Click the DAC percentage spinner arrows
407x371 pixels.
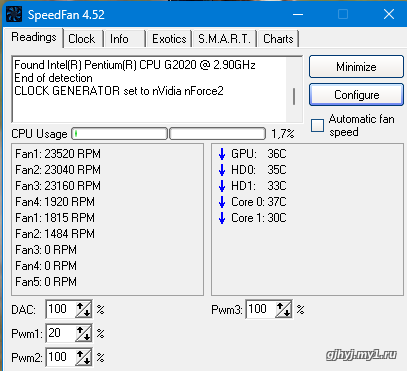[x=83, y=310]
